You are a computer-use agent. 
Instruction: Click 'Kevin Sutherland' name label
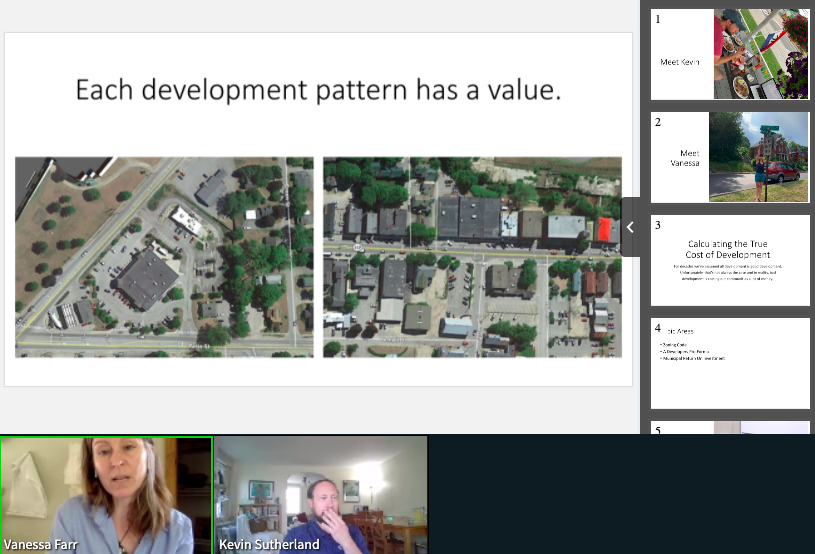coord(269,545)
